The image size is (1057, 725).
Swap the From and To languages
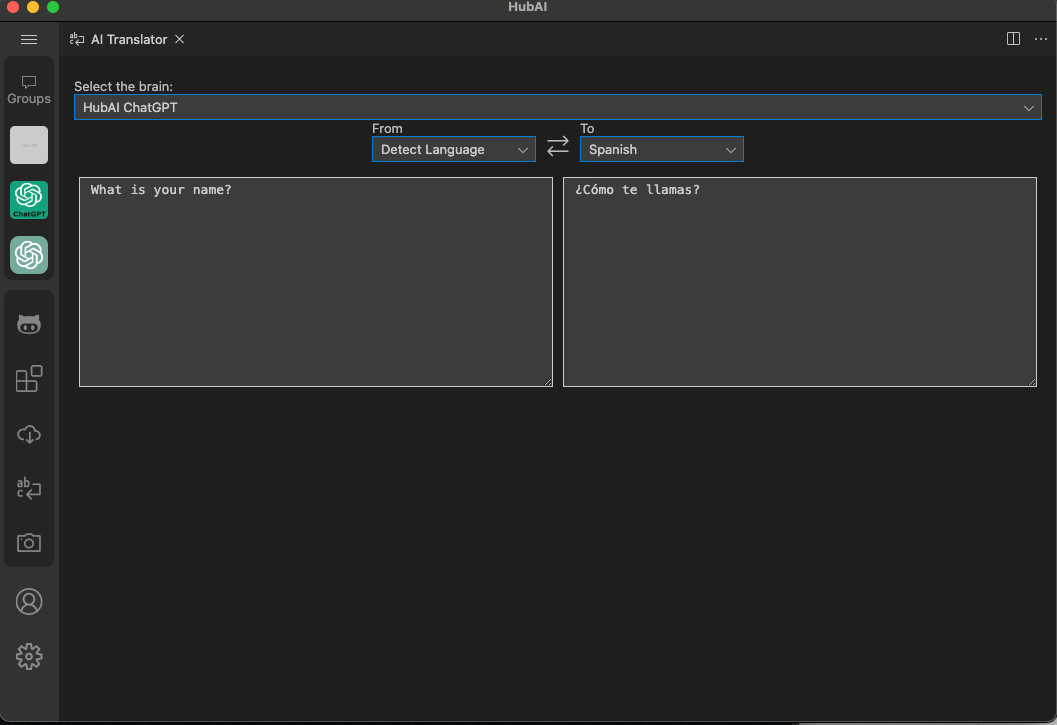tap(557, 146)
